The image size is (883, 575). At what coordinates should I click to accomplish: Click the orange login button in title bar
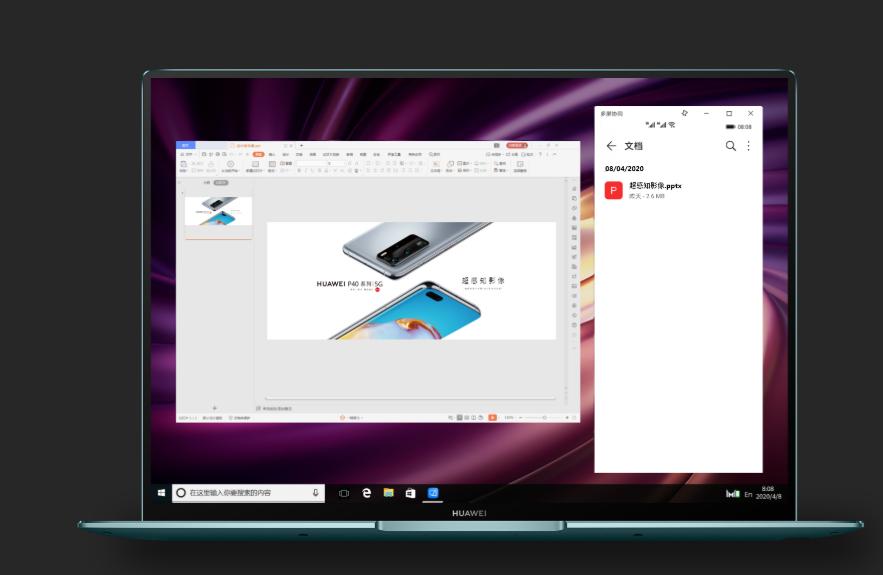pos(517,145)
